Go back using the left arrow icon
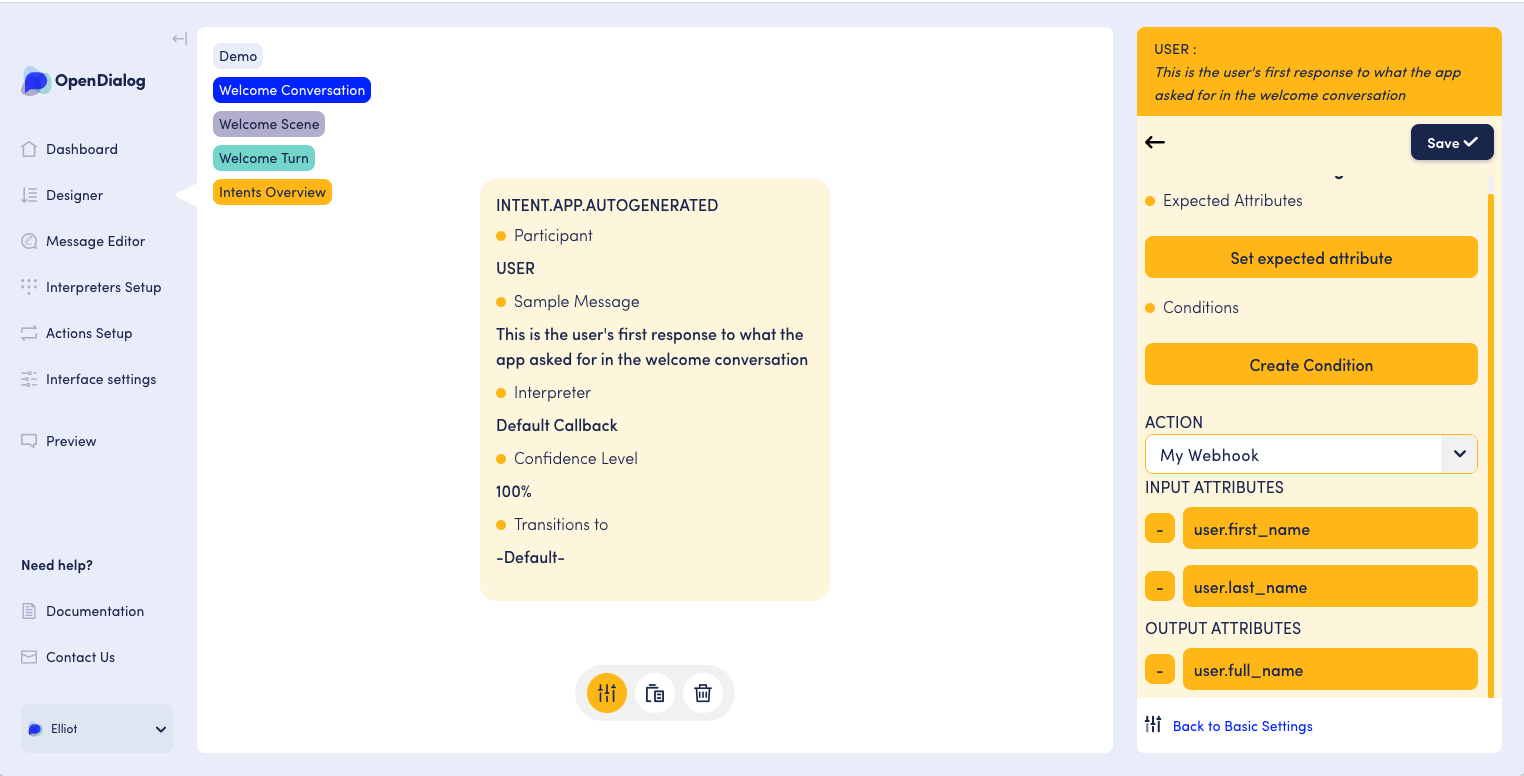This screenshot has width=1524, height=776. click(1155, 142)
